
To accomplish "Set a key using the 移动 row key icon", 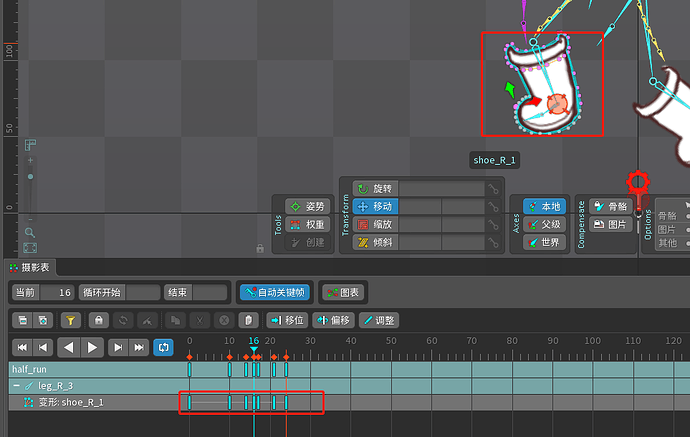I will (x=493, y=206).
